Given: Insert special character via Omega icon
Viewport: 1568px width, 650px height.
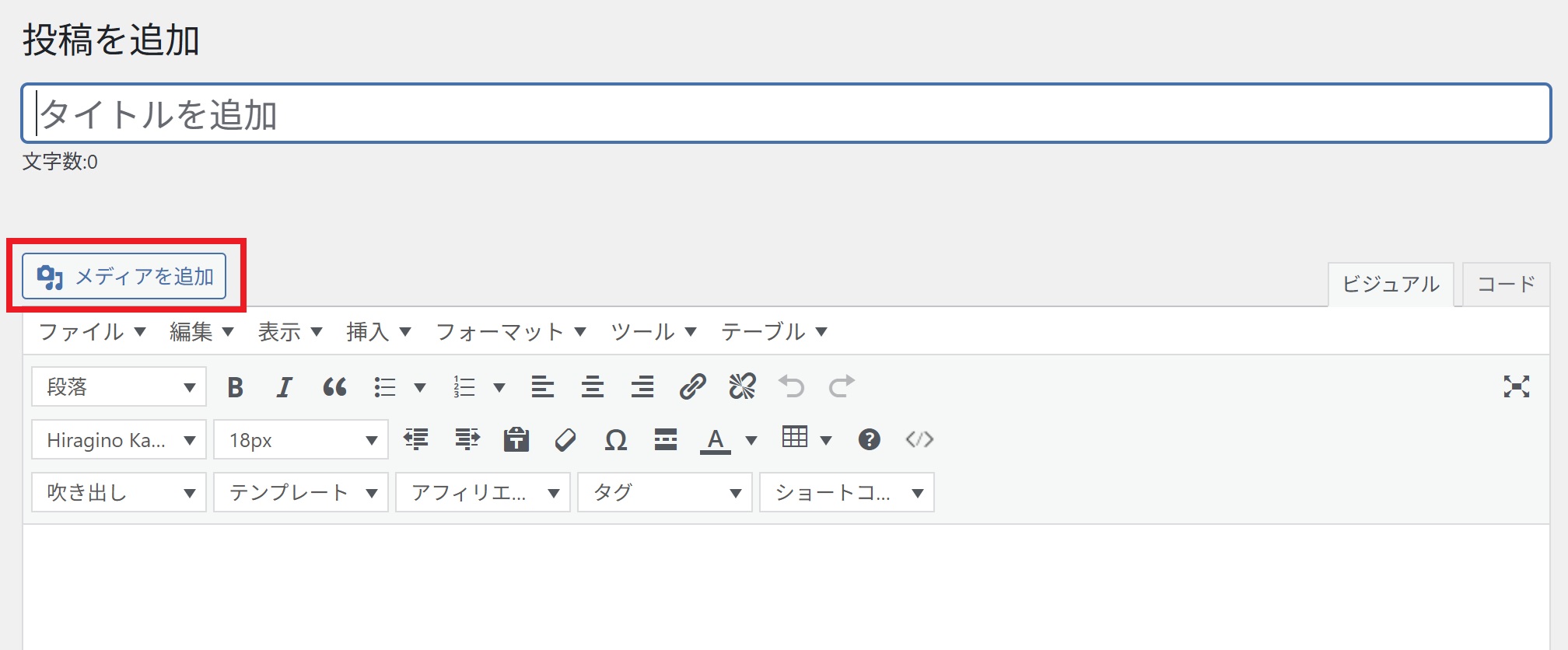Looking at the screenshot, I should (615, 440).
